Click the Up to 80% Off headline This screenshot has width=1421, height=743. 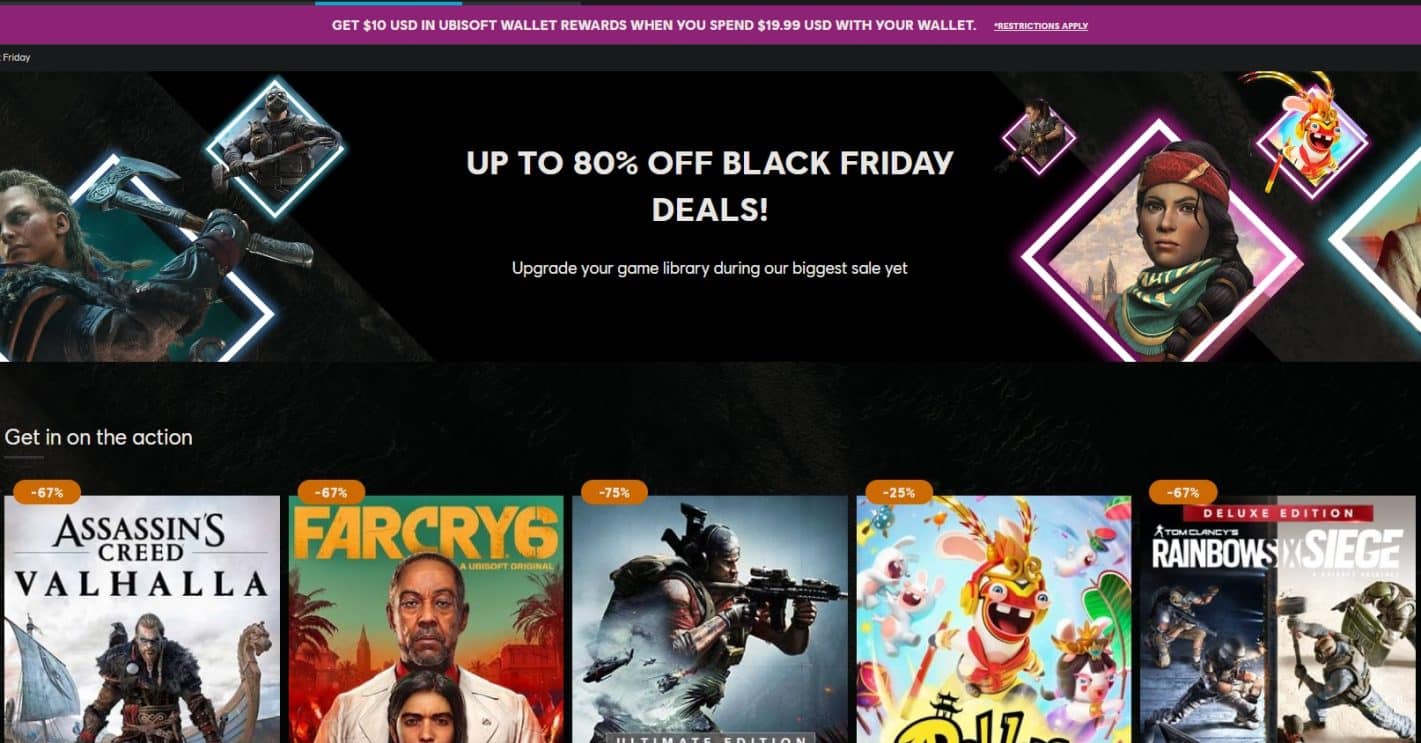(x=710, y=186)
